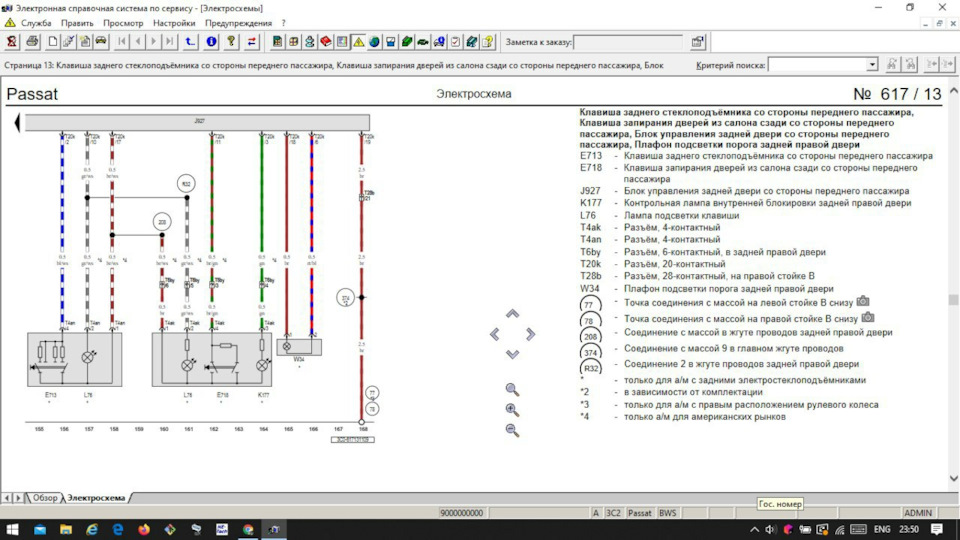Click the clipboard checklist icon
960x540 pixels.
pos(456,42)
